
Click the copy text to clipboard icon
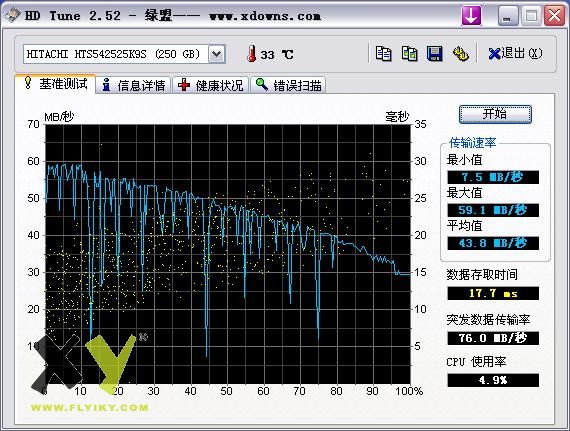coord(383,54)
